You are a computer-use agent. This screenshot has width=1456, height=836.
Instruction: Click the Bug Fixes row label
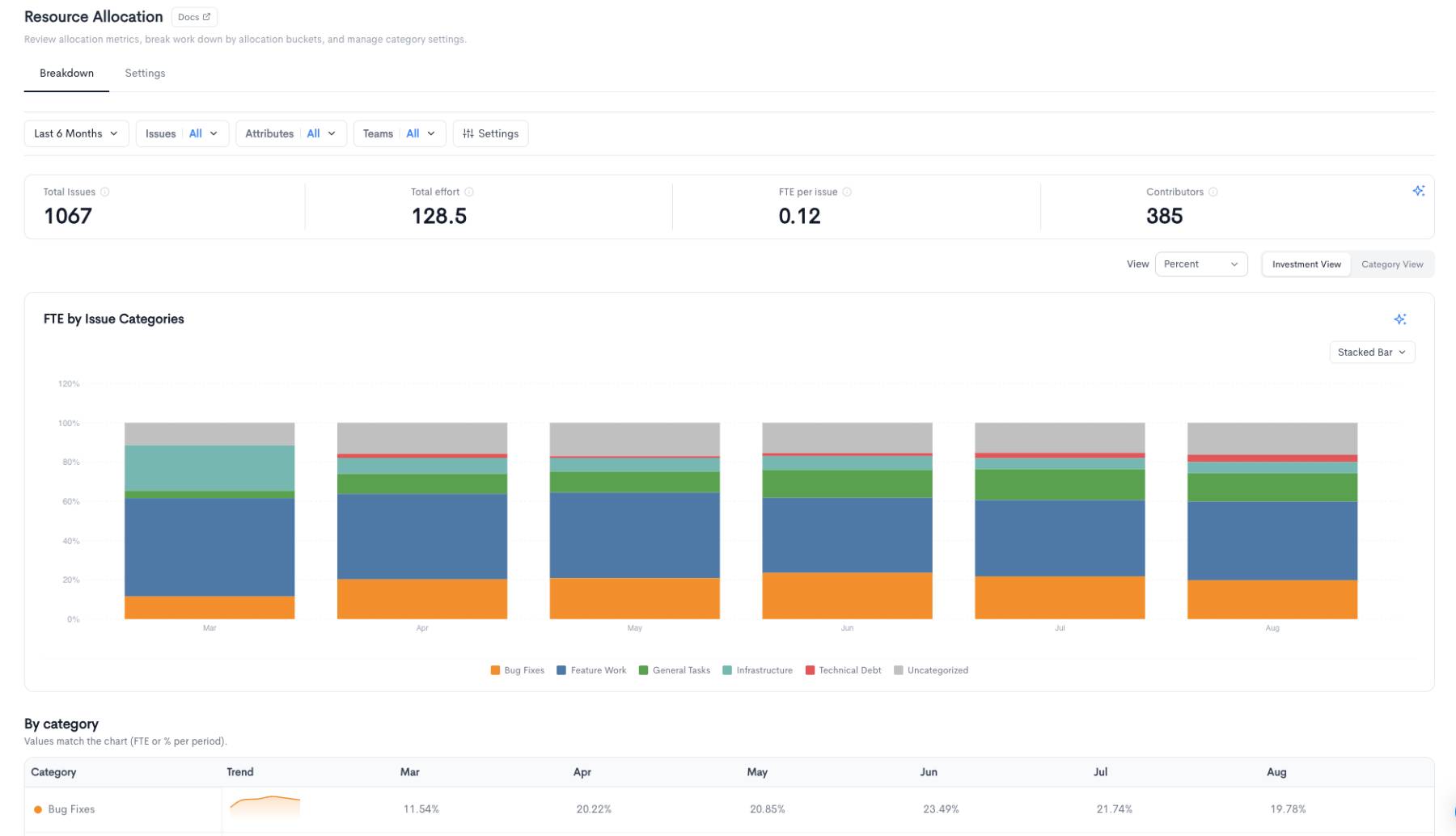click(71, 809)
